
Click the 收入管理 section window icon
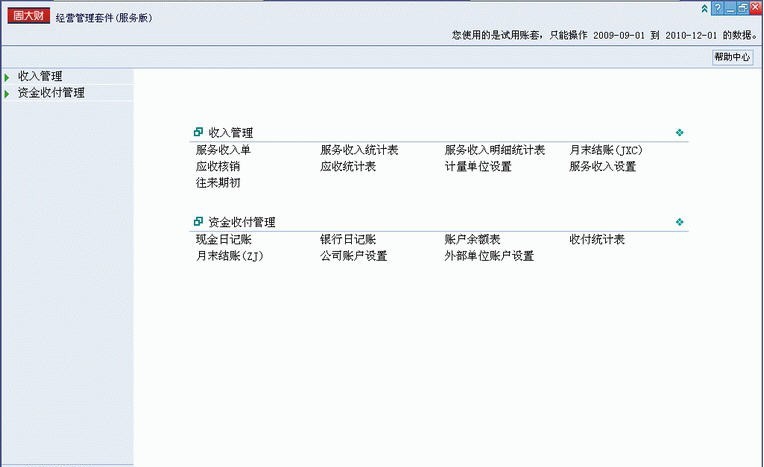[198, 132]
